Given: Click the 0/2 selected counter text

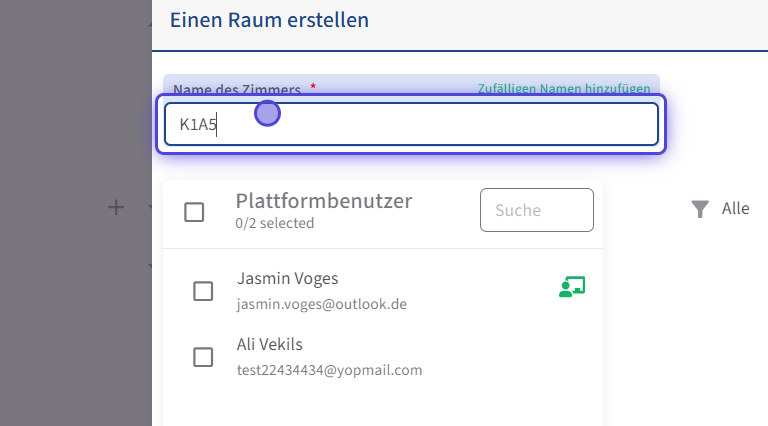Looking at the screenshot, I should click(x=274, y=224).
